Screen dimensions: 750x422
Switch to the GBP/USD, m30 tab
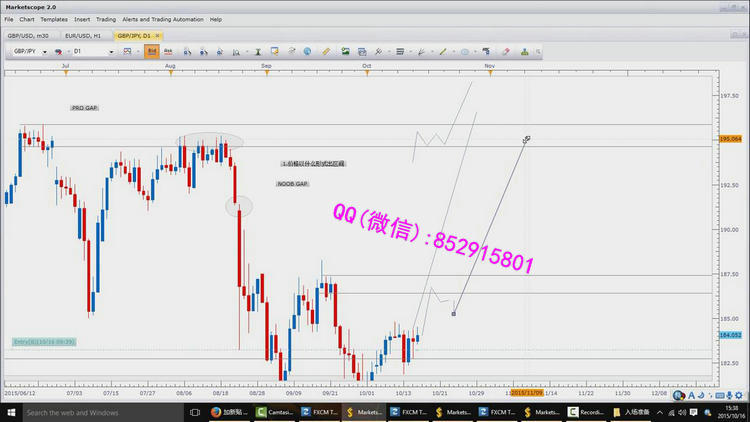[x=28, y=35]
